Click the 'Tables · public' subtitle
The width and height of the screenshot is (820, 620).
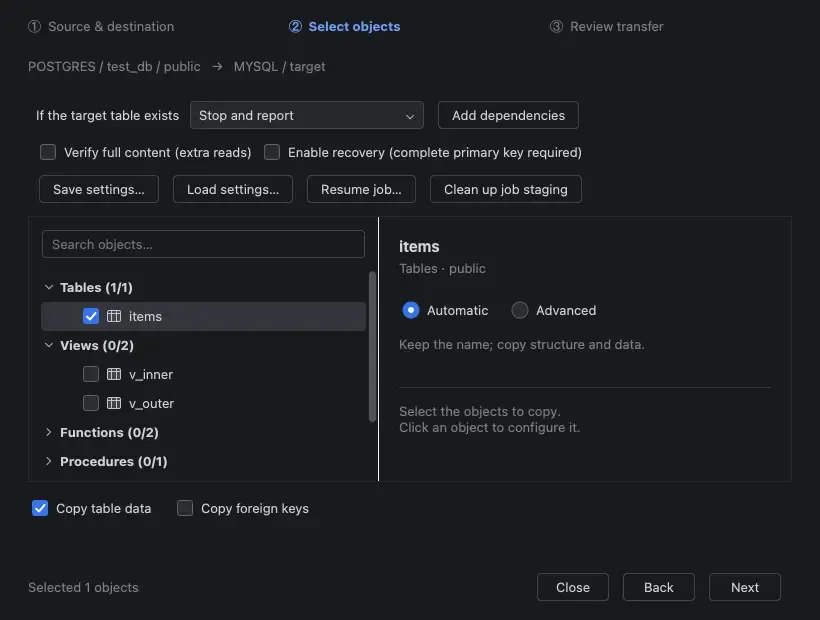pos(442,268)
